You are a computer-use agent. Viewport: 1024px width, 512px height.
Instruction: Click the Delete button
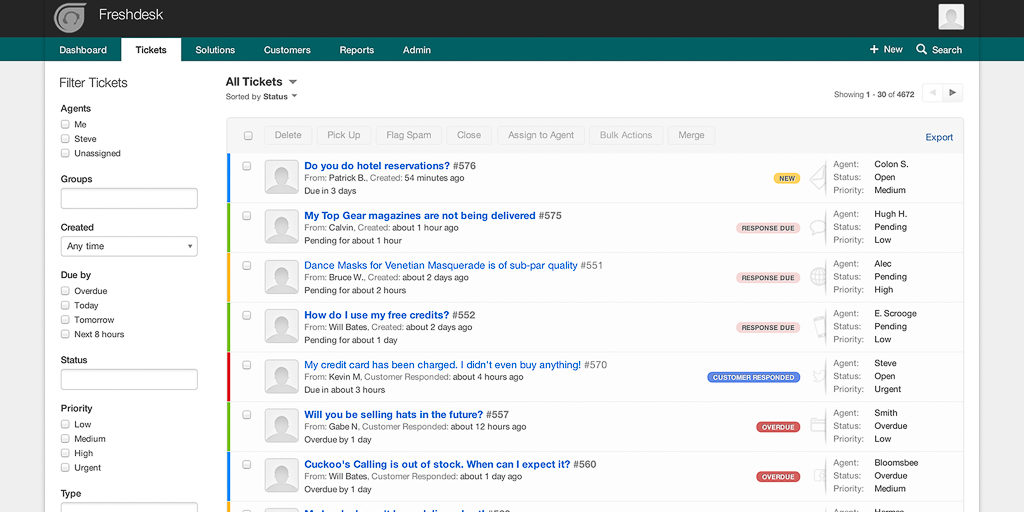(x=288, y=135)
